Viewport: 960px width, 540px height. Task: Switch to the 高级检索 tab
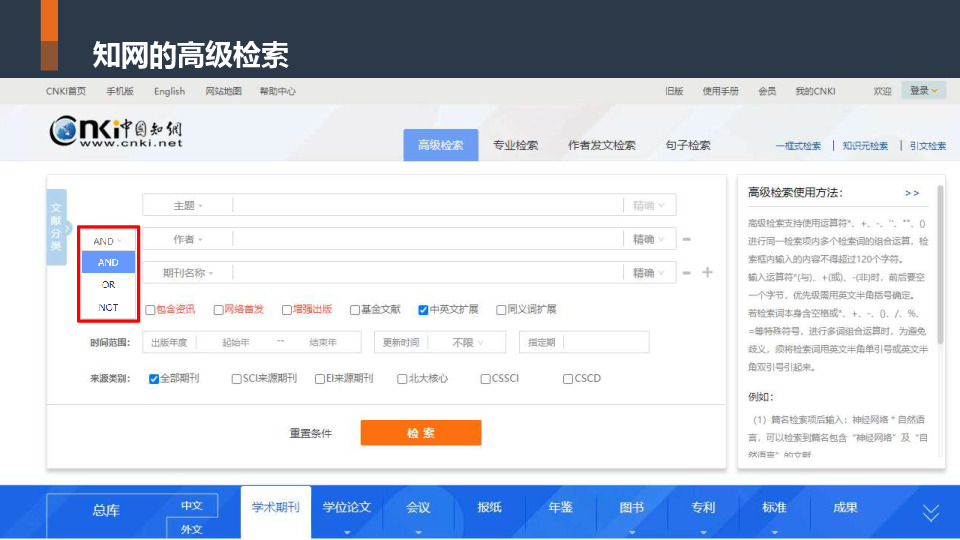coord(441,145)
